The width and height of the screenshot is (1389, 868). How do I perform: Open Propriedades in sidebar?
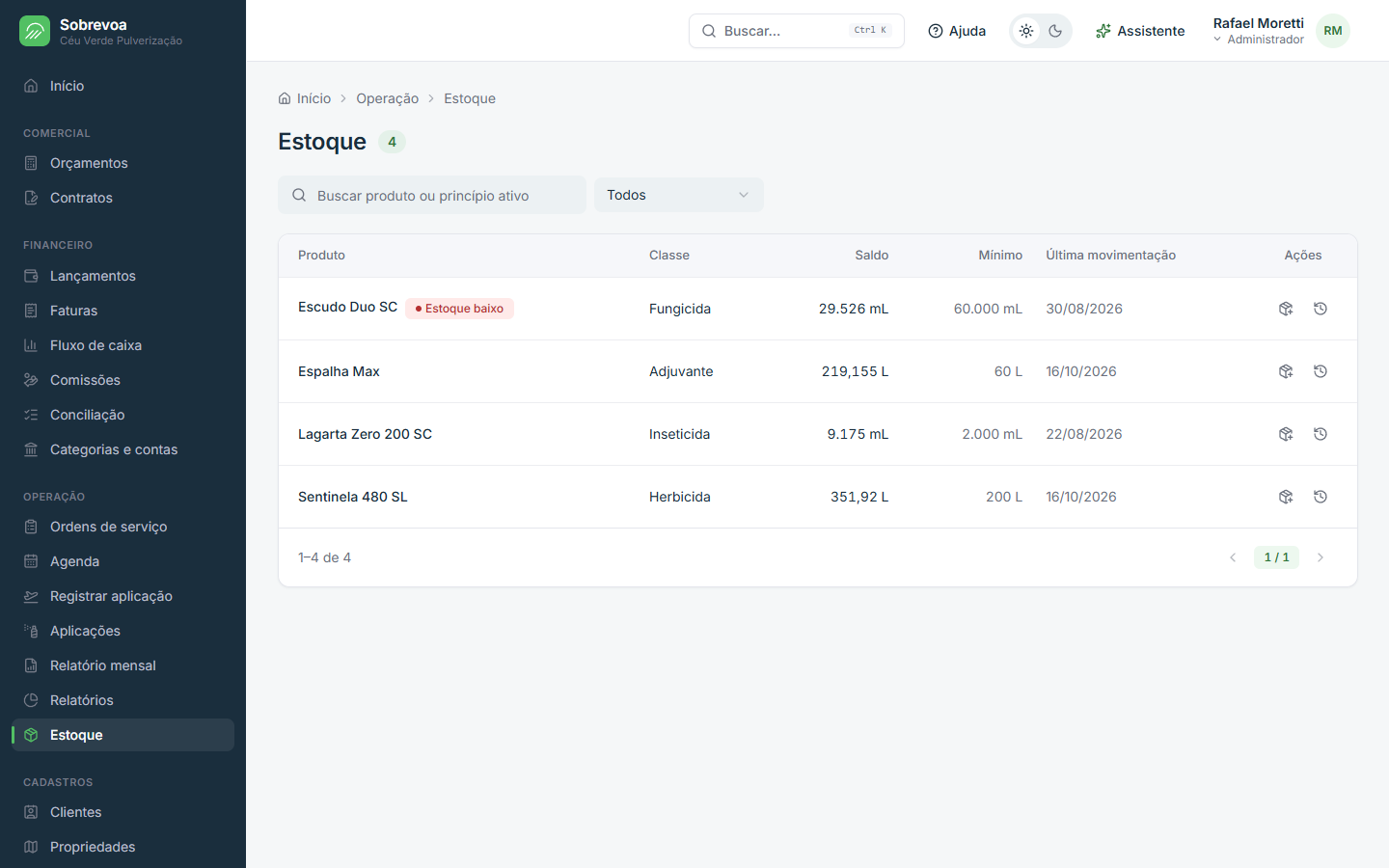tap(123, 847)
